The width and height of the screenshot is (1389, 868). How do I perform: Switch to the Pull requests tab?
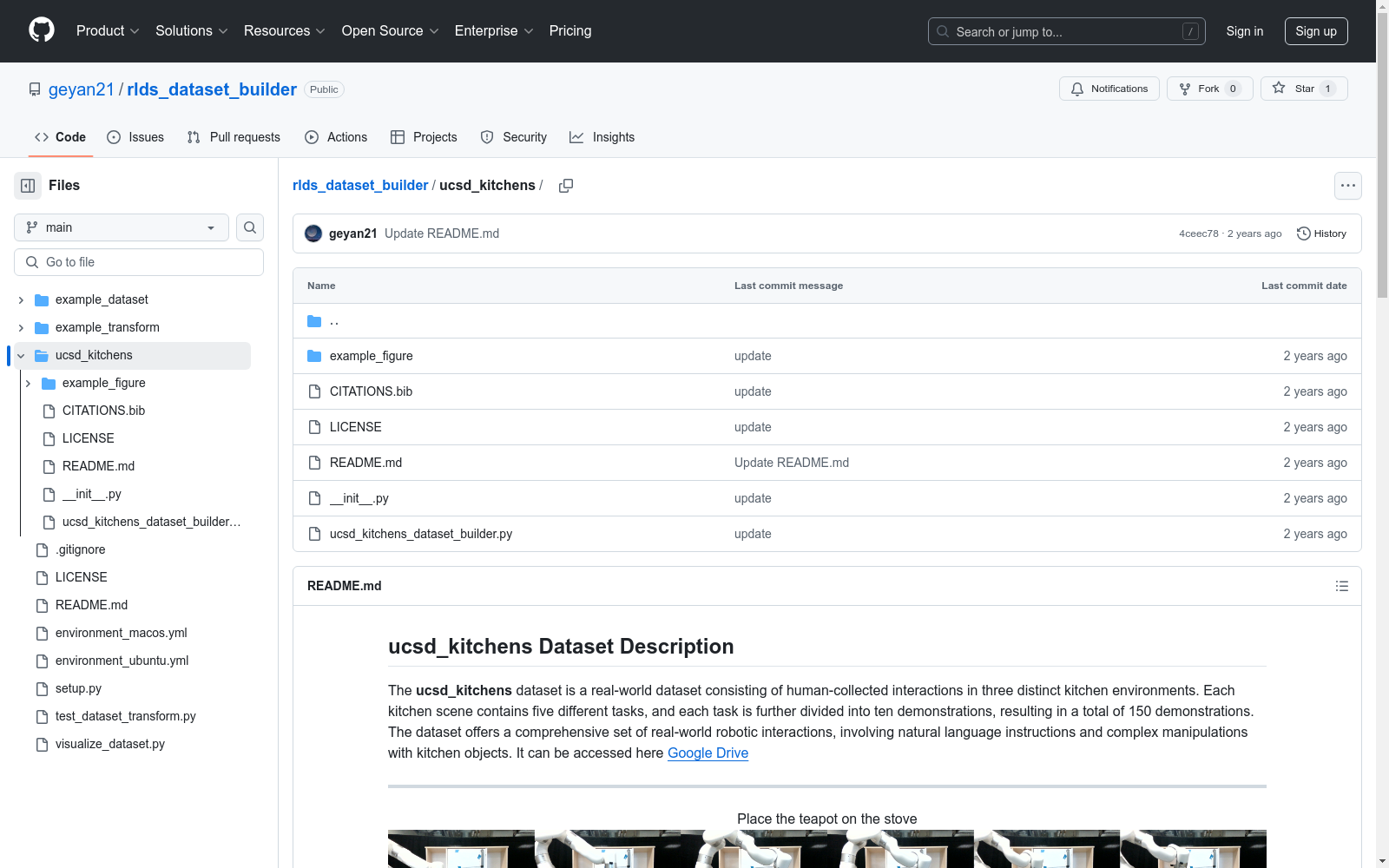(x=234, y=137)
